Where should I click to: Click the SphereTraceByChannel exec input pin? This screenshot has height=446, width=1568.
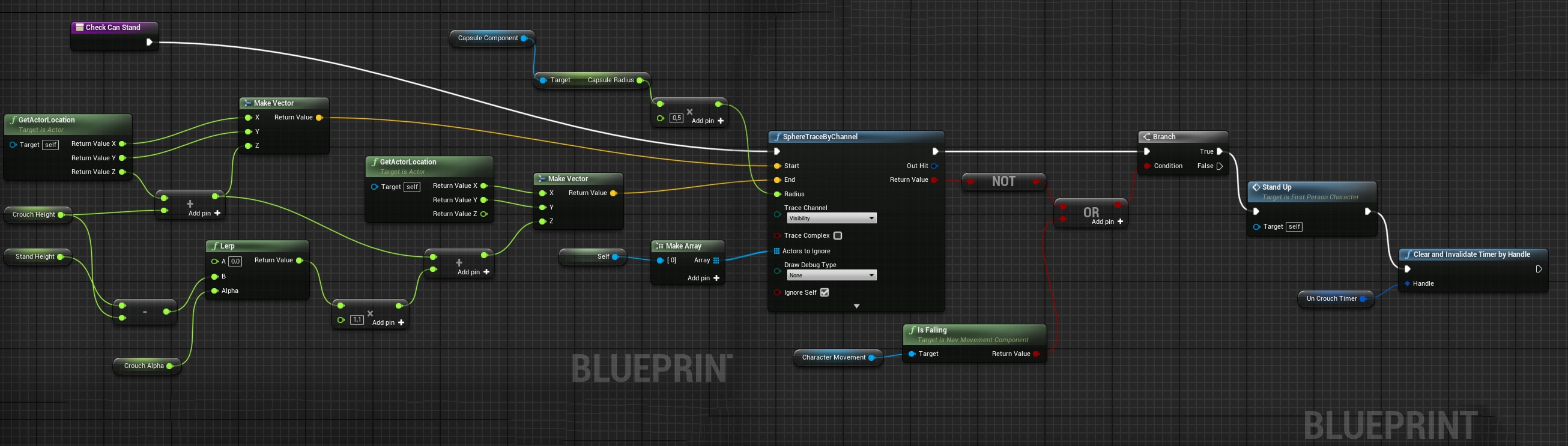click(x=776, y=151)
